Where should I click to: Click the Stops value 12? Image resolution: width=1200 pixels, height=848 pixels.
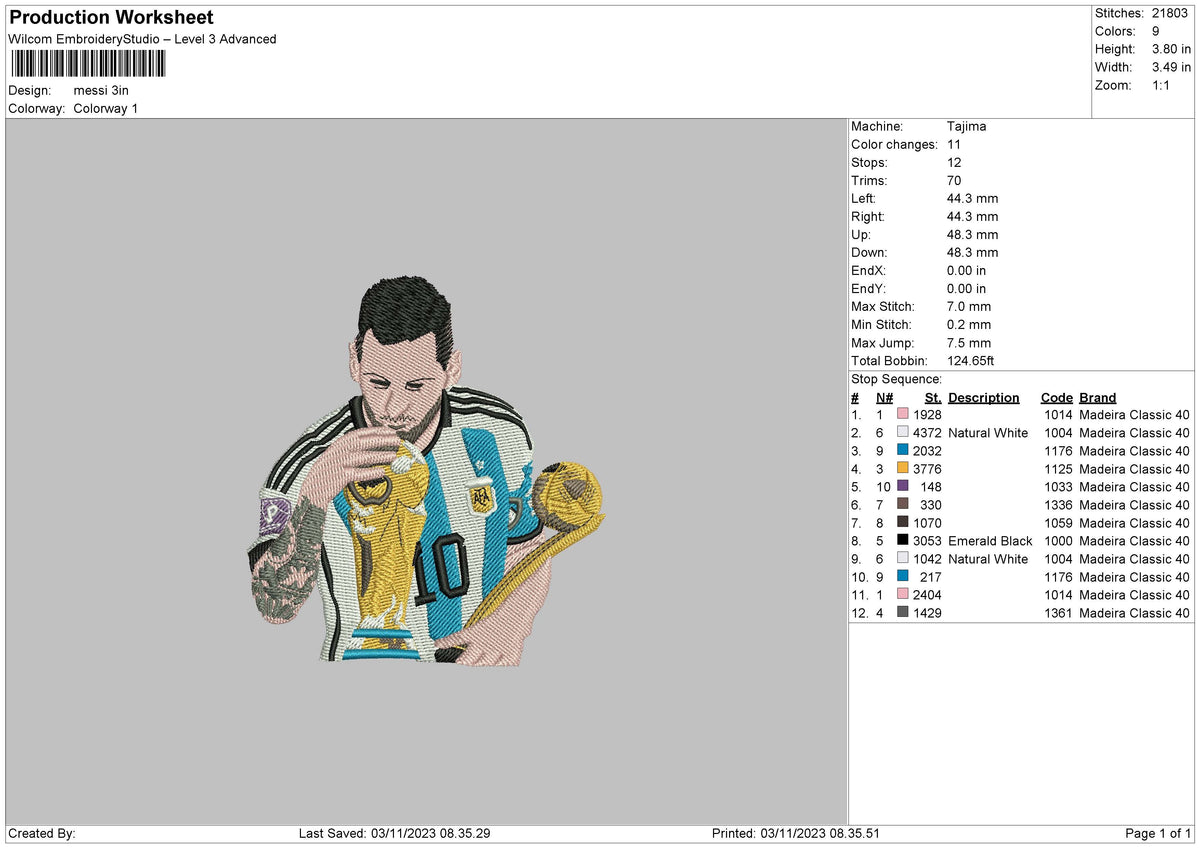pos(954,163)
